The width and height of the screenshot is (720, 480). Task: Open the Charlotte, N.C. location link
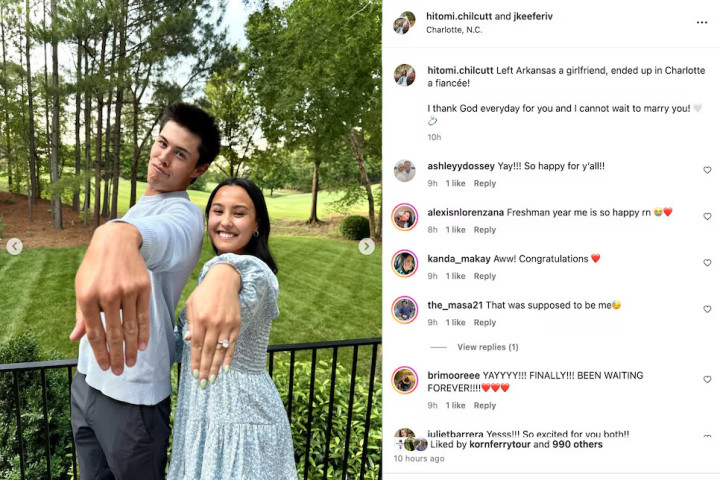pyautogui.click(x=454, y=30)
